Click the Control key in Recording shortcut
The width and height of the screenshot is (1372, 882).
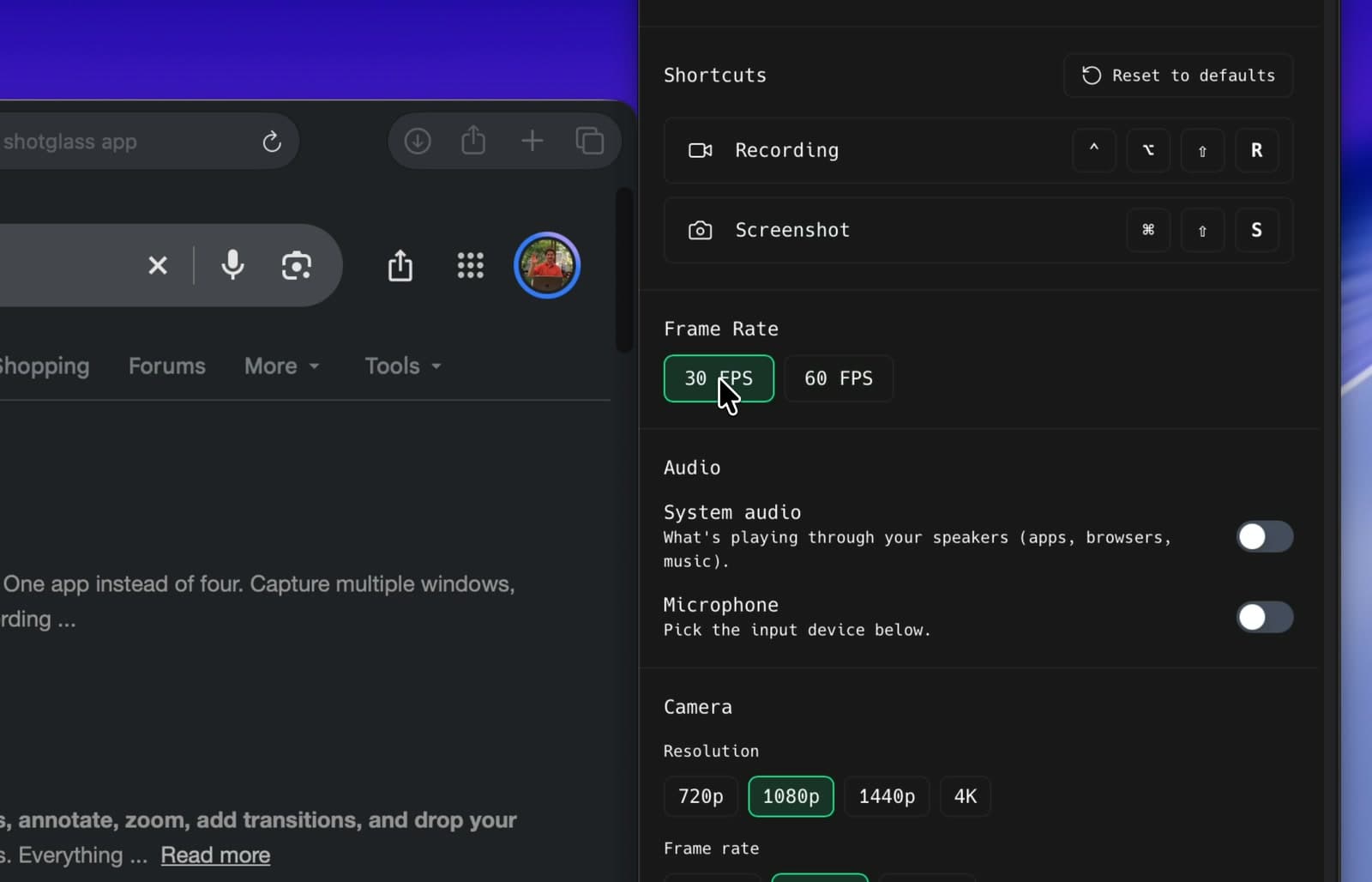[1094, 150]
